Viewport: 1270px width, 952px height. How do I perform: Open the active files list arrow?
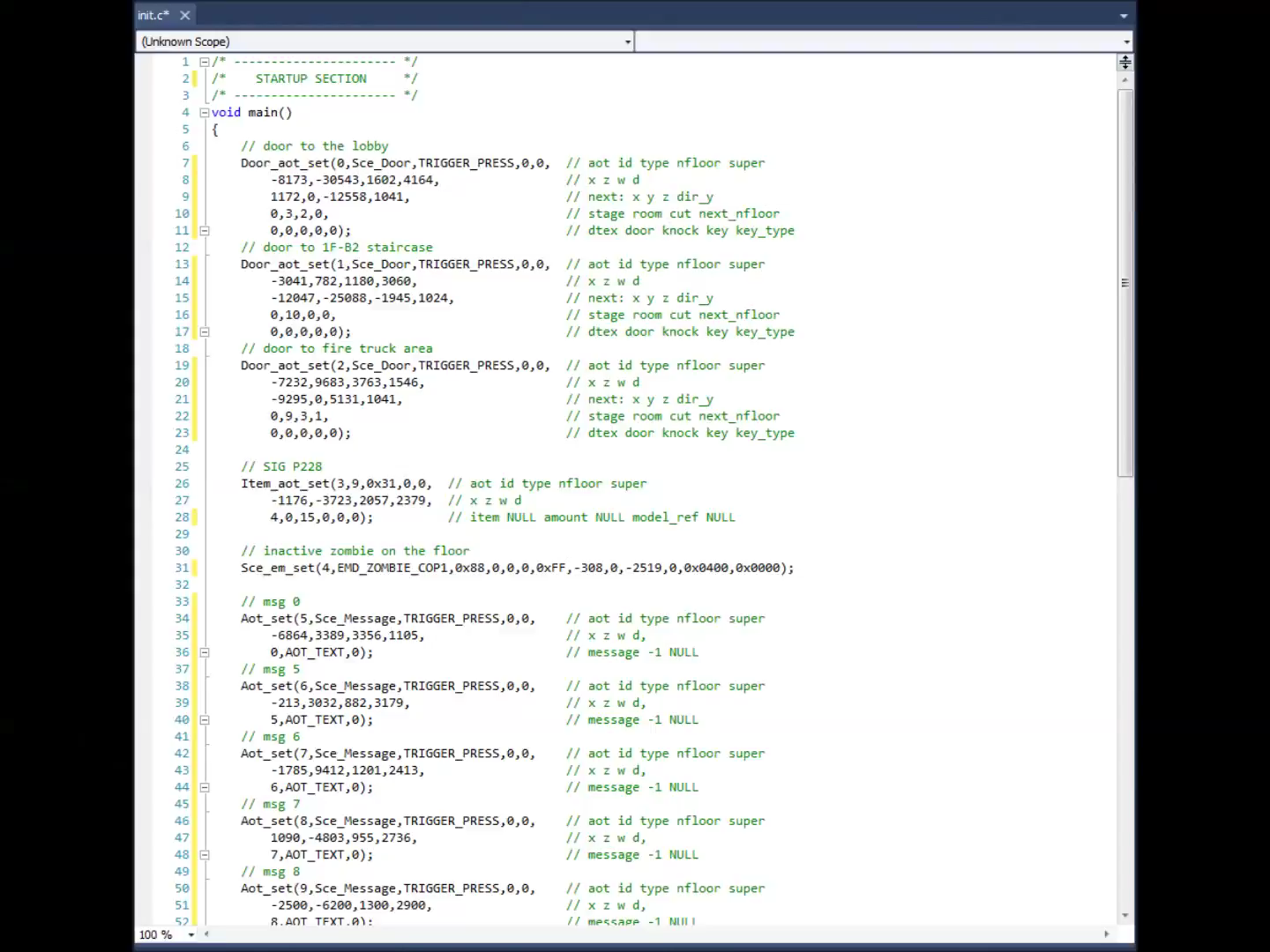pos(1124,16)
